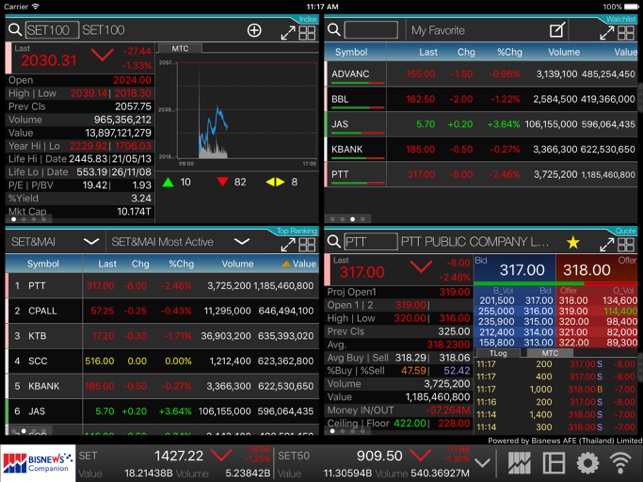Viewport: 643px width, 482px height.
Task: Open the SET&MAI Most Active ranking dropdown
Action: 181,242
